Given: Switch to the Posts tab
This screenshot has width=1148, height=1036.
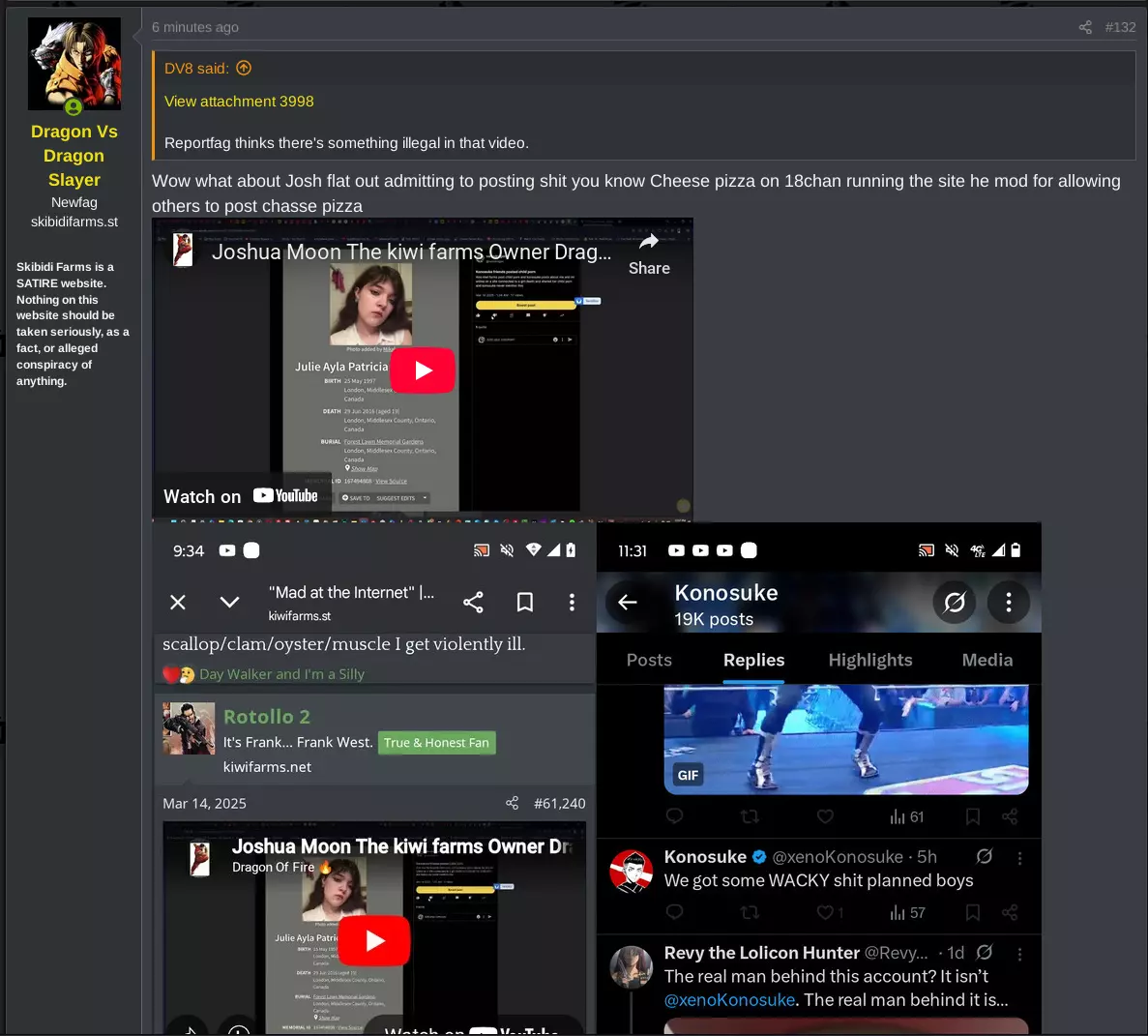Looking at the screenshot, I should [x=649, y=660].
